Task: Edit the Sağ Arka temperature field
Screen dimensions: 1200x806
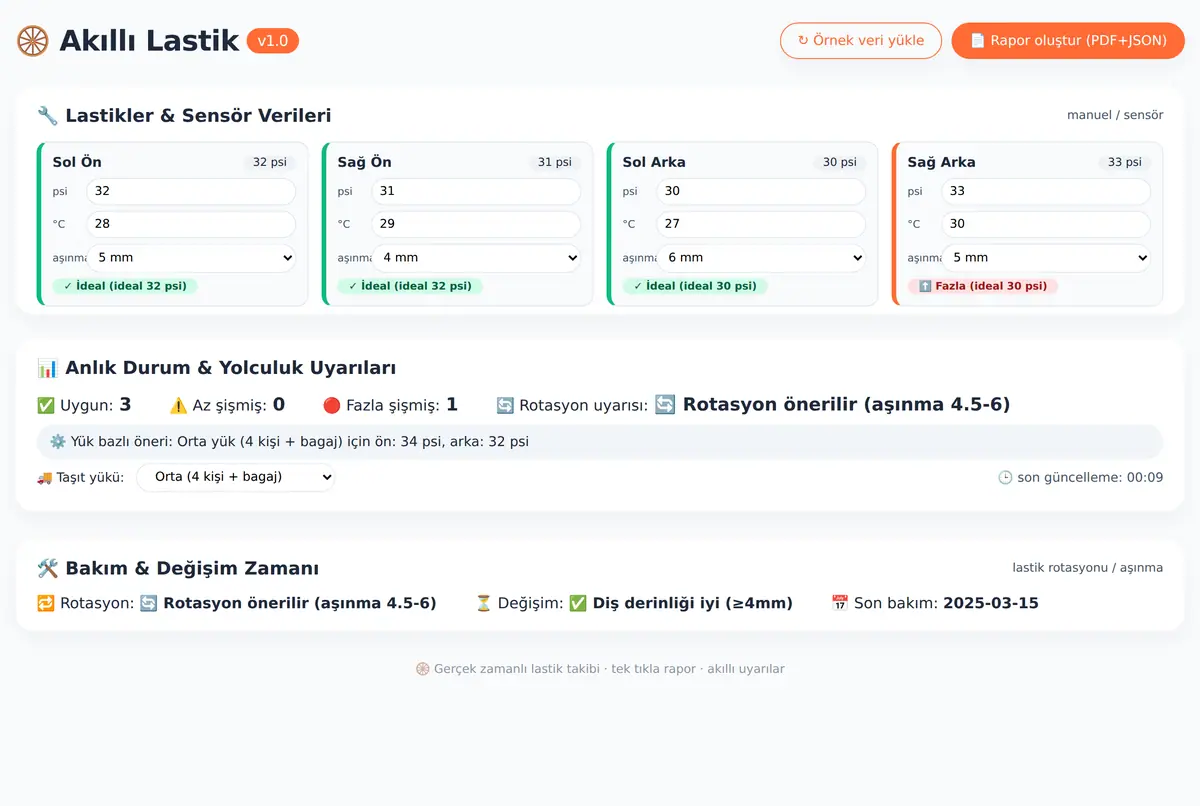Action: pyautogui.click(x=1046, y=224)
